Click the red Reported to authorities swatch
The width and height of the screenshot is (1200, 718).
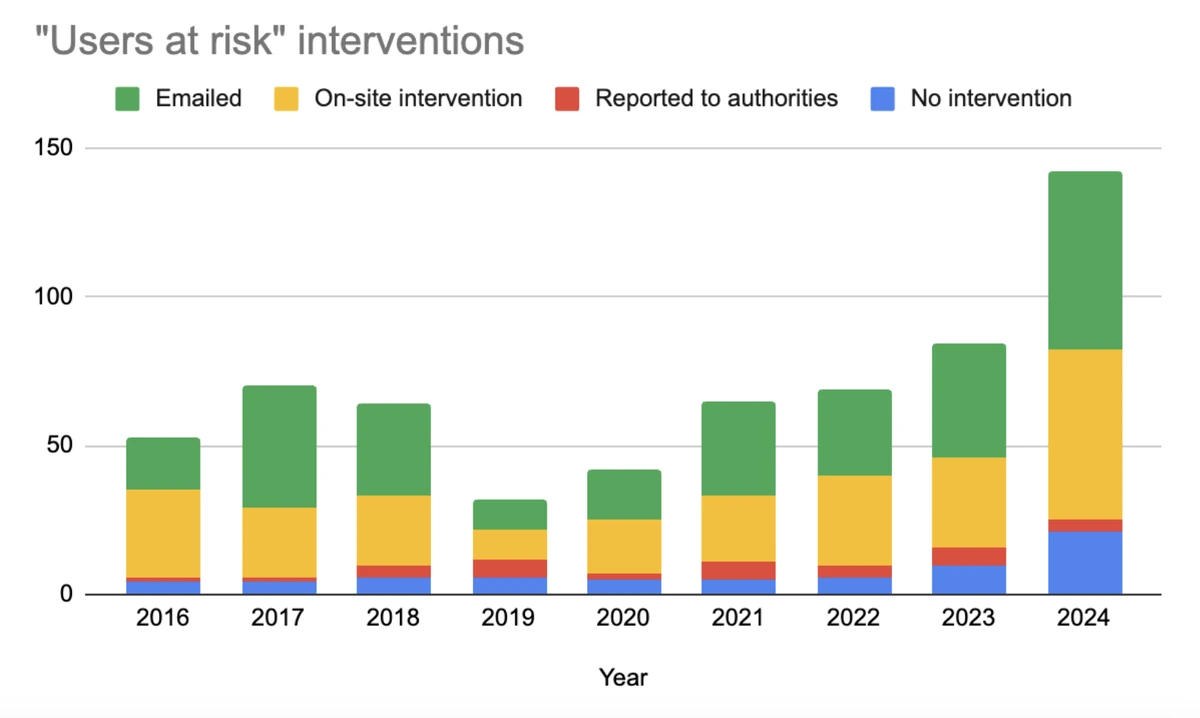pos(567,98)
